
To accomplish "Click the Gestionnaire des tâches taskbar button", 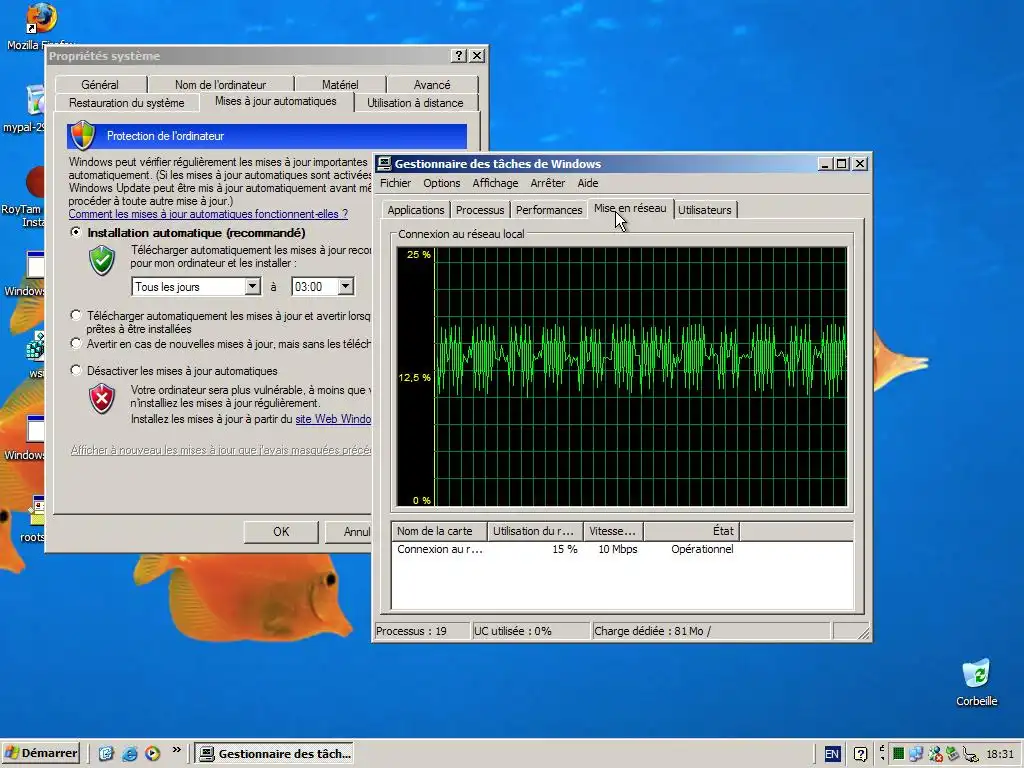I will pos(274,754).
